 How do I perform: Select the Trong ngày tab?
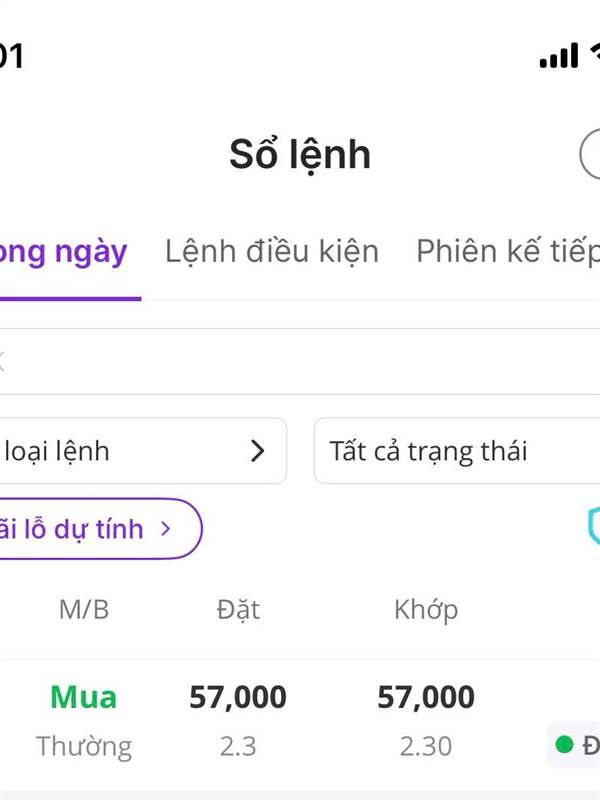pyautogui.click(x=64, y=251)
